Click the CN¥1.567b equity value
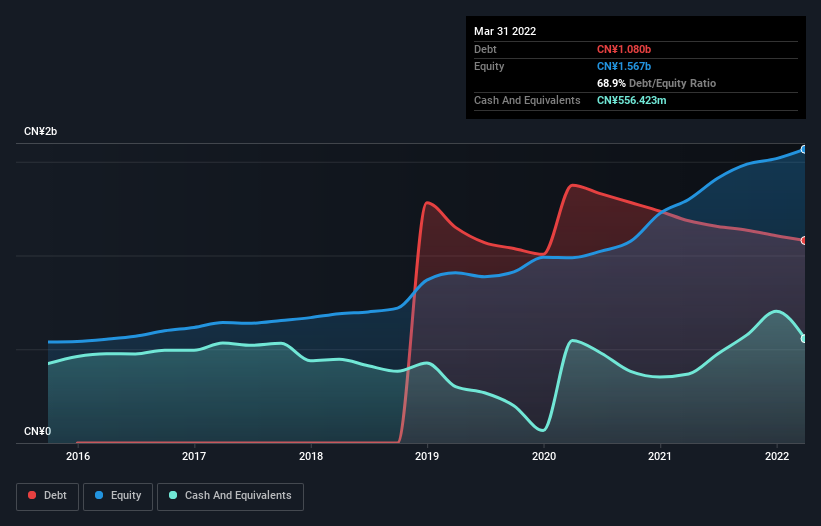The height and width of the screenshot is (526, 821). [x=624, y=66]
